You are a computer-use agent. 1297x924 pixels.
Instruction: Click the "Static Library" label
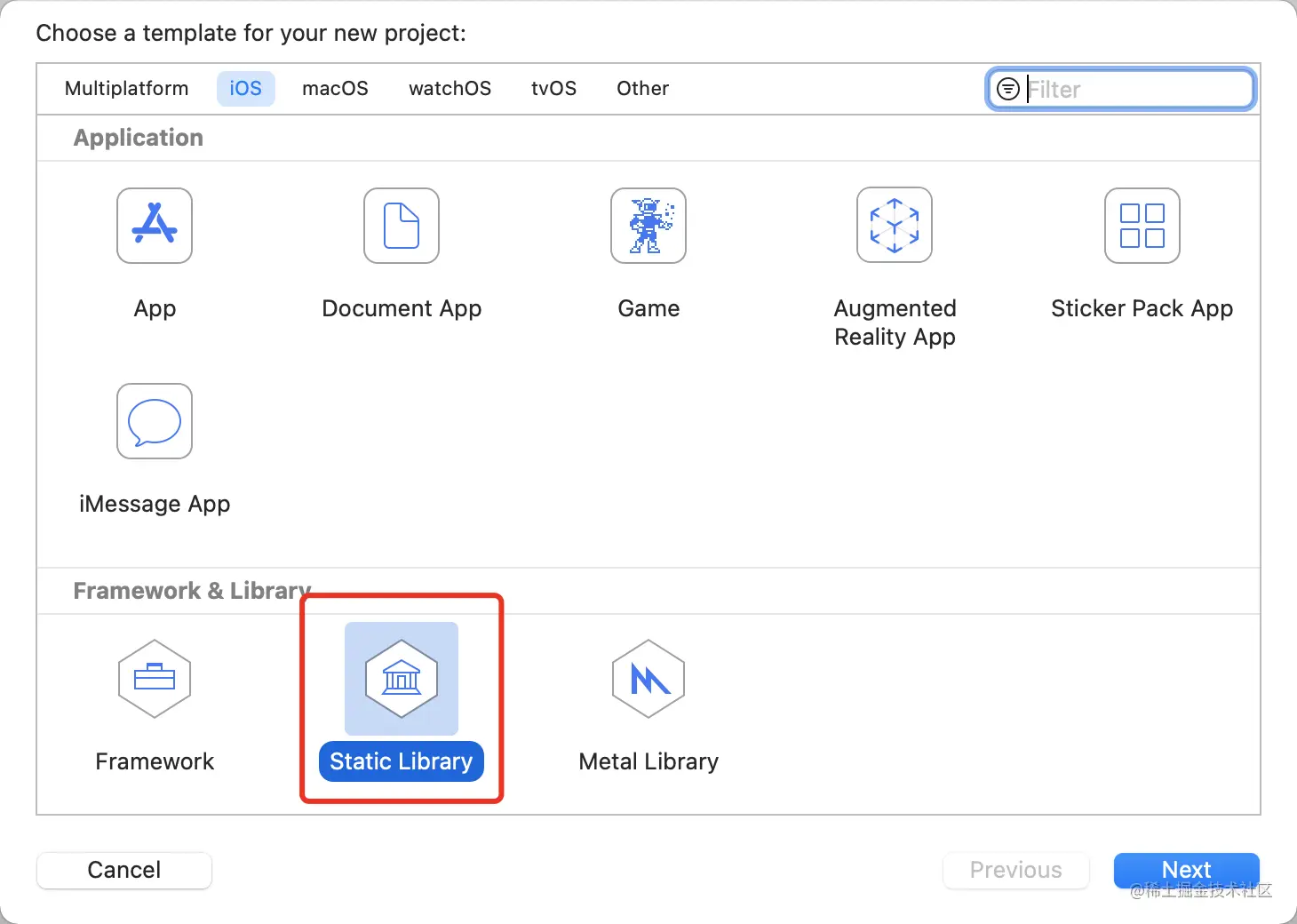pos(402,761)
